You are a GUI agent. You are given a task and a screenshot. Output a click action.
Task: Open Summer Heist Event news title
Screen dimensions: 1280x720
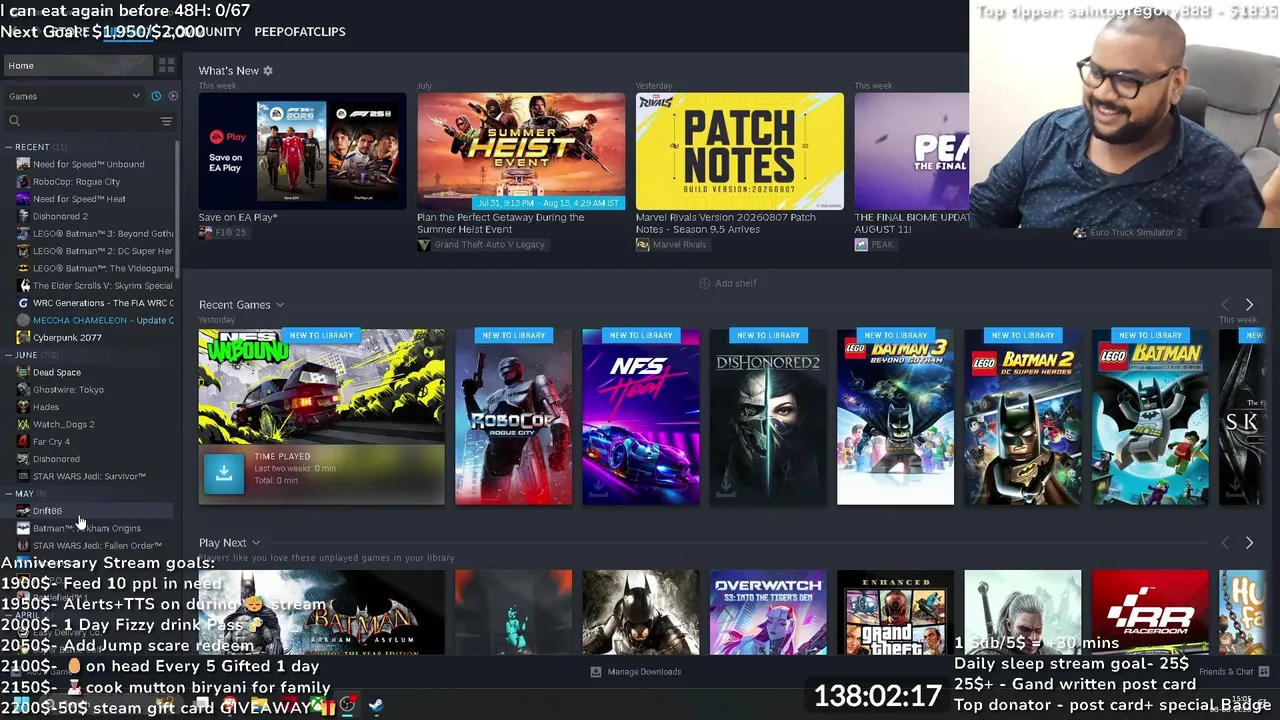(x=501, y=223)
